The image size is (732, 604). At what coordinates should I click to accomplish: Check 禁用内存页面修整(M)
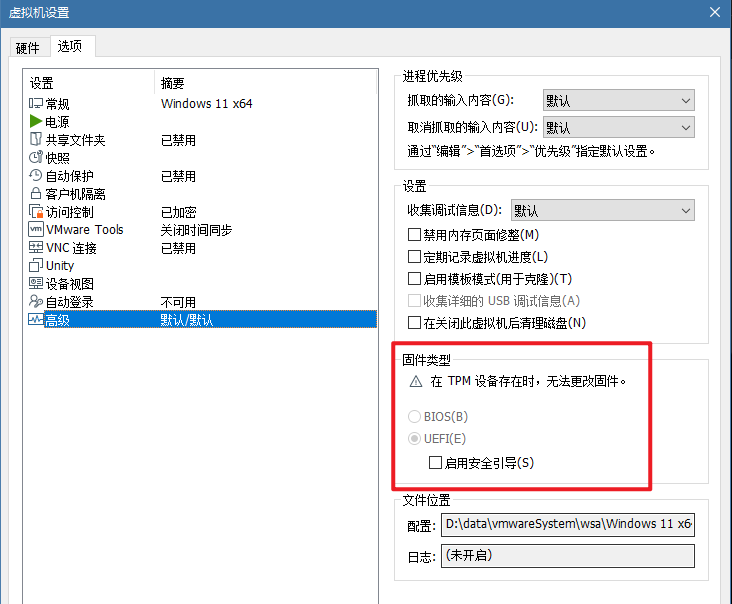pos(414,234)
